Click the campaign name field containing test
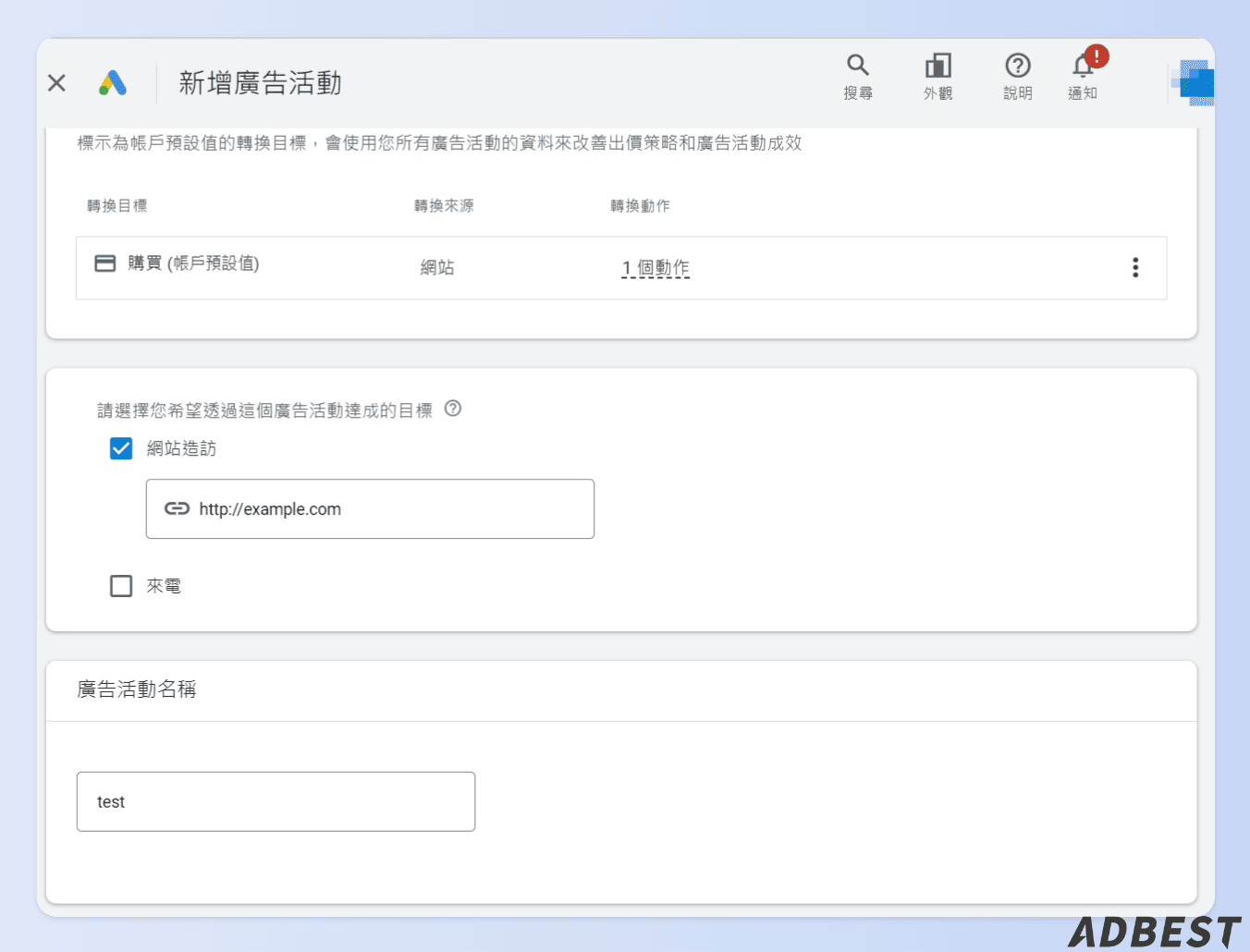The height and width of the screenshot is (952, 1250). pyautogui.click(x=276, y=801)
